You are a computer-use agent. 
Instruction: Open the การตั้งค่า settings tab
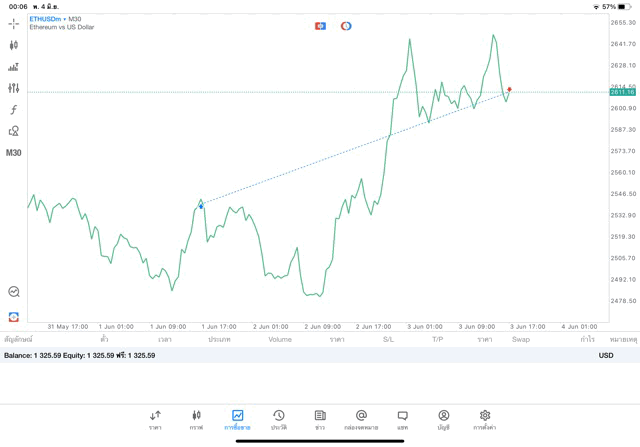pos(485,419)
